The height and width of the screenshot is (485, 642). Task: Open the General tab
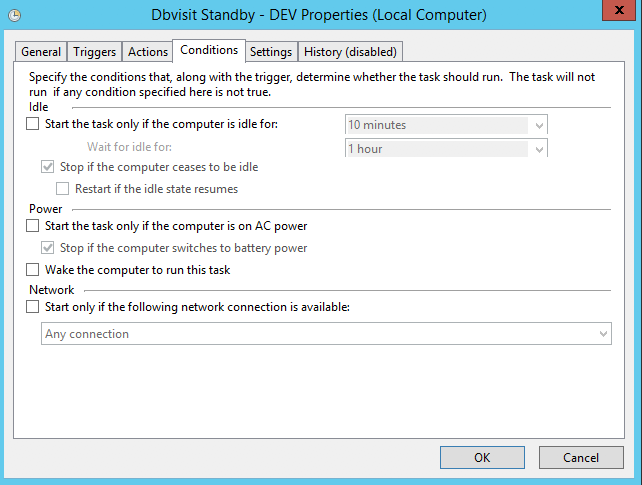[x=41, y=52]
